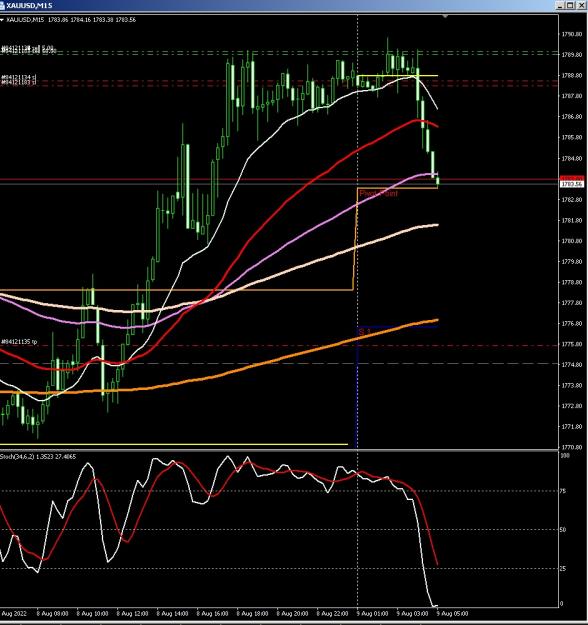
Task: Click the #84121134 sl order label
Action: coord(19,77)
